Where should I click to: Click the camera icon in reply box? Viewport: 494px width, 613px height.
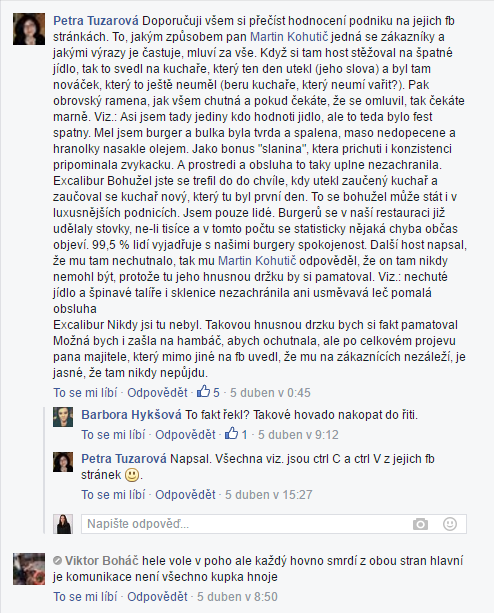pyautogui.click(x=421, y=524)
